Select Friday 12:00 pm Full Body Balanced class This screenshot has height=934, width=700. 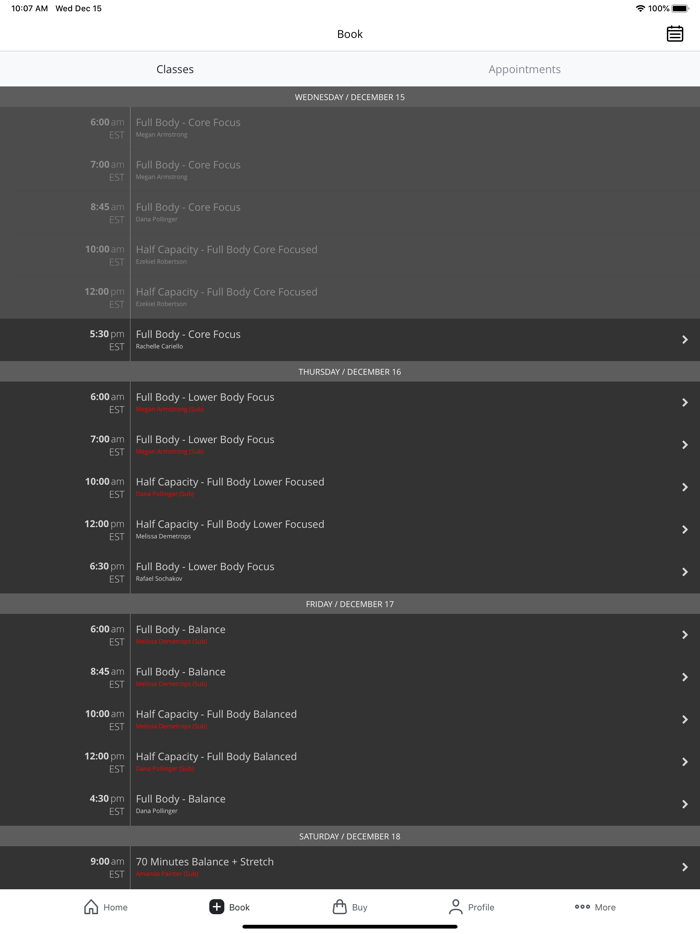coord(216,757)
